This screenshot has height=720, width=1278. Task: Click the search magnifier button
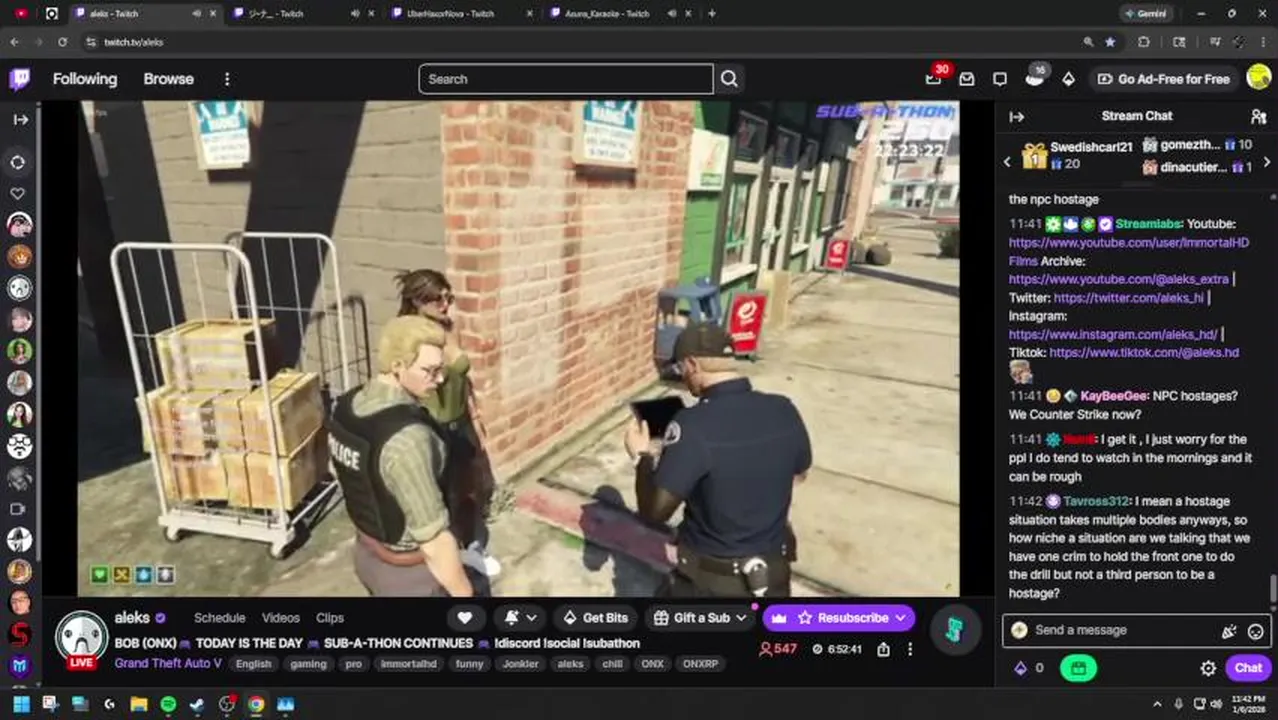[729, 79]
